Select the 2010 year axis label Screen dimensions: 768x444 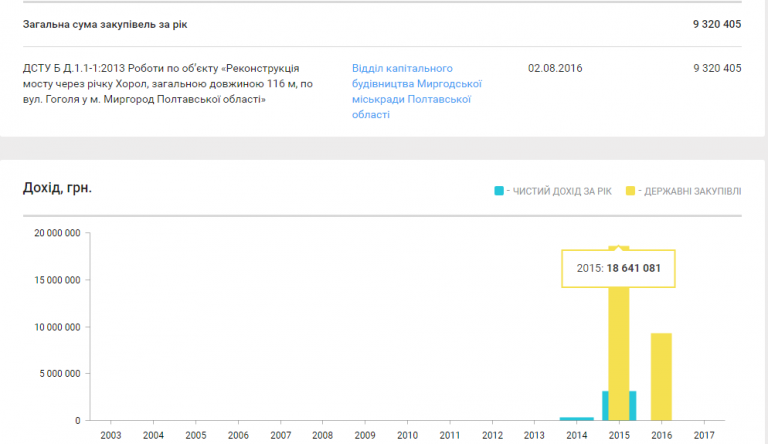pyautogui.click(x=407, y=435)
